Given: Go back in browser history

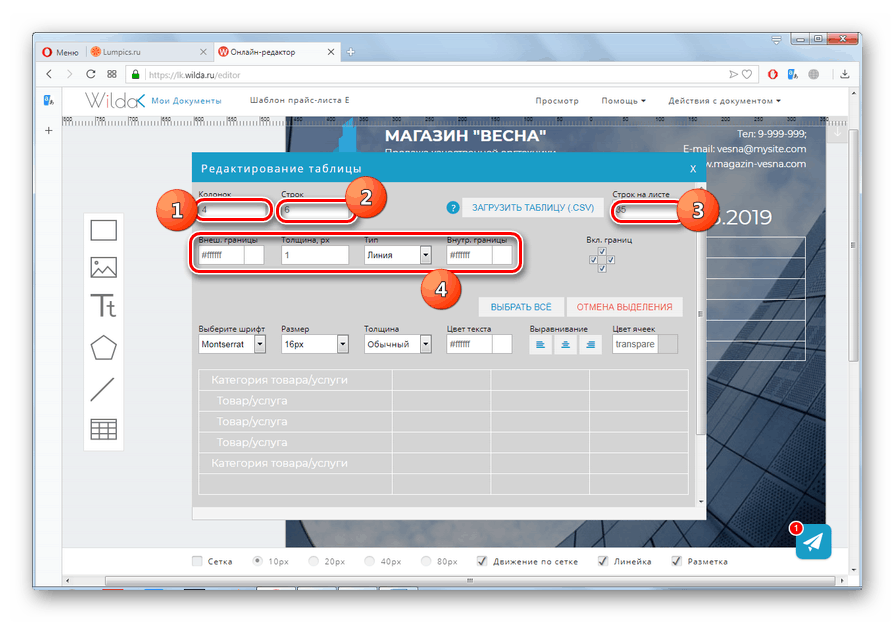Looking at the screenshot, I should tap(49, 74).
